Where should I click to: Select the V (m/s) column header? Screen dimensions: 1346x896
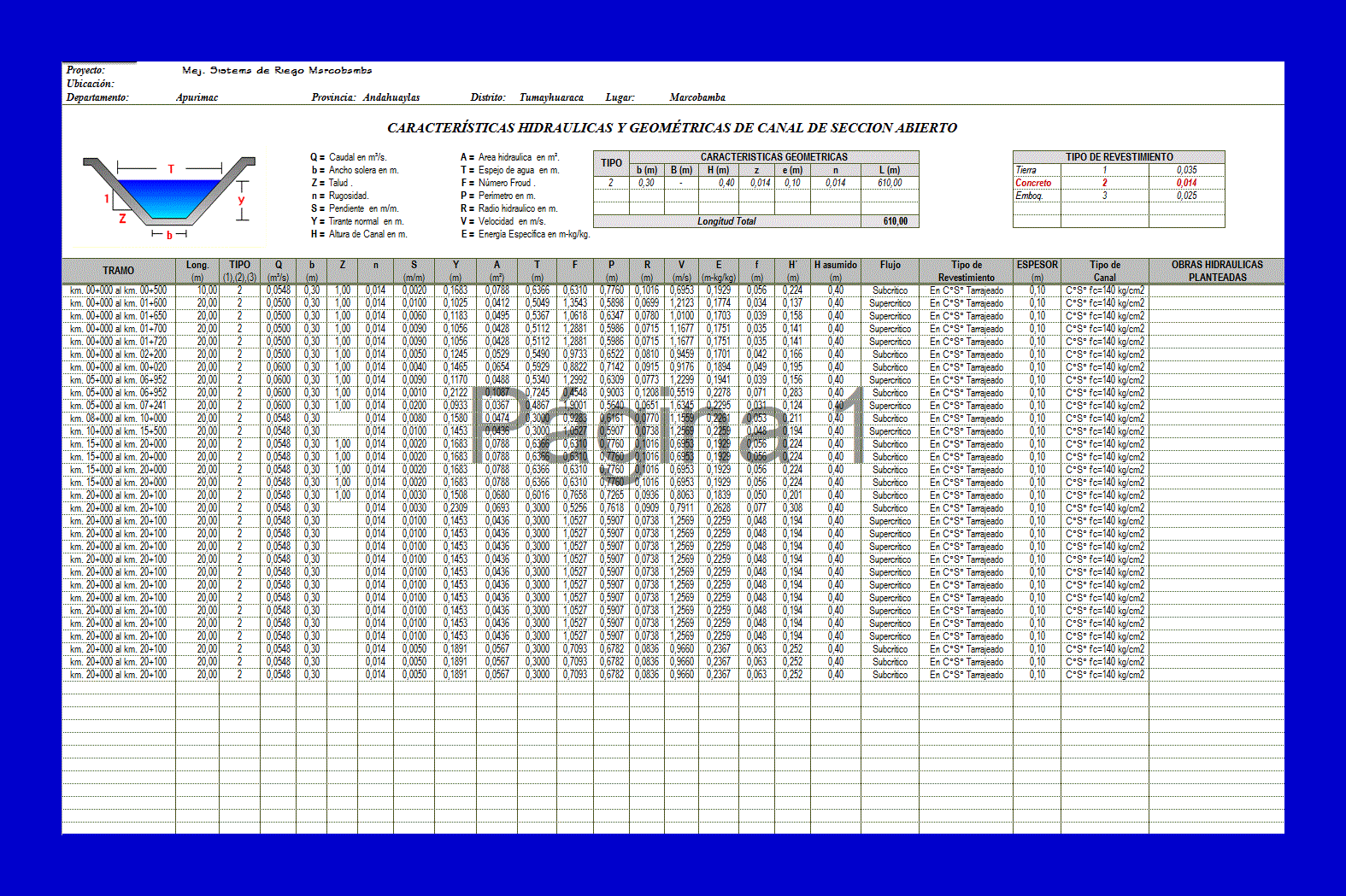(681, 271)
